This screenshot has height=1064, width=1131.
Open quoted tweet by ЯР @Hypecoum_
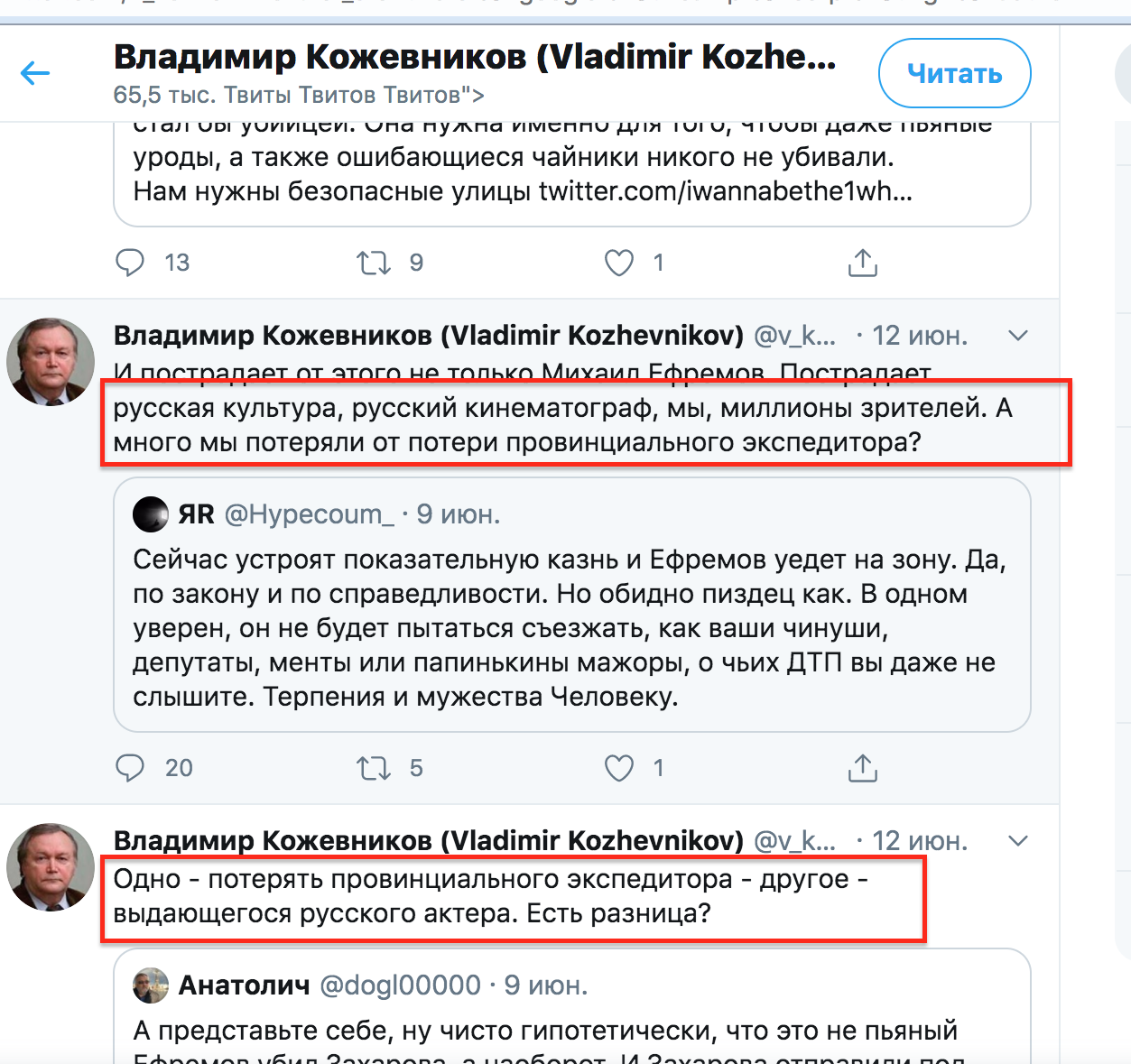click(x=571, y=628)
